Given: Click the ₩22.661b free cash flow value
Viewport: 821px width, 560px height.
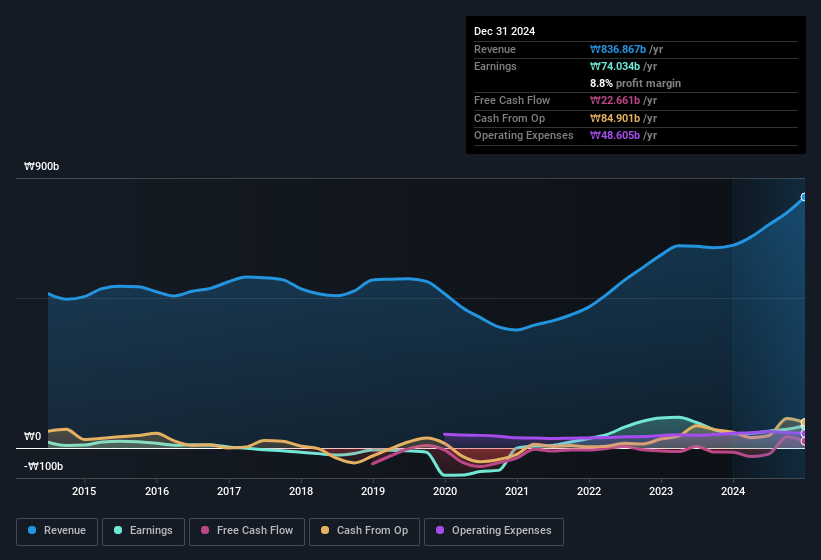Looking at the screenshot, I should pyautogui.click(x=615, y=100).
